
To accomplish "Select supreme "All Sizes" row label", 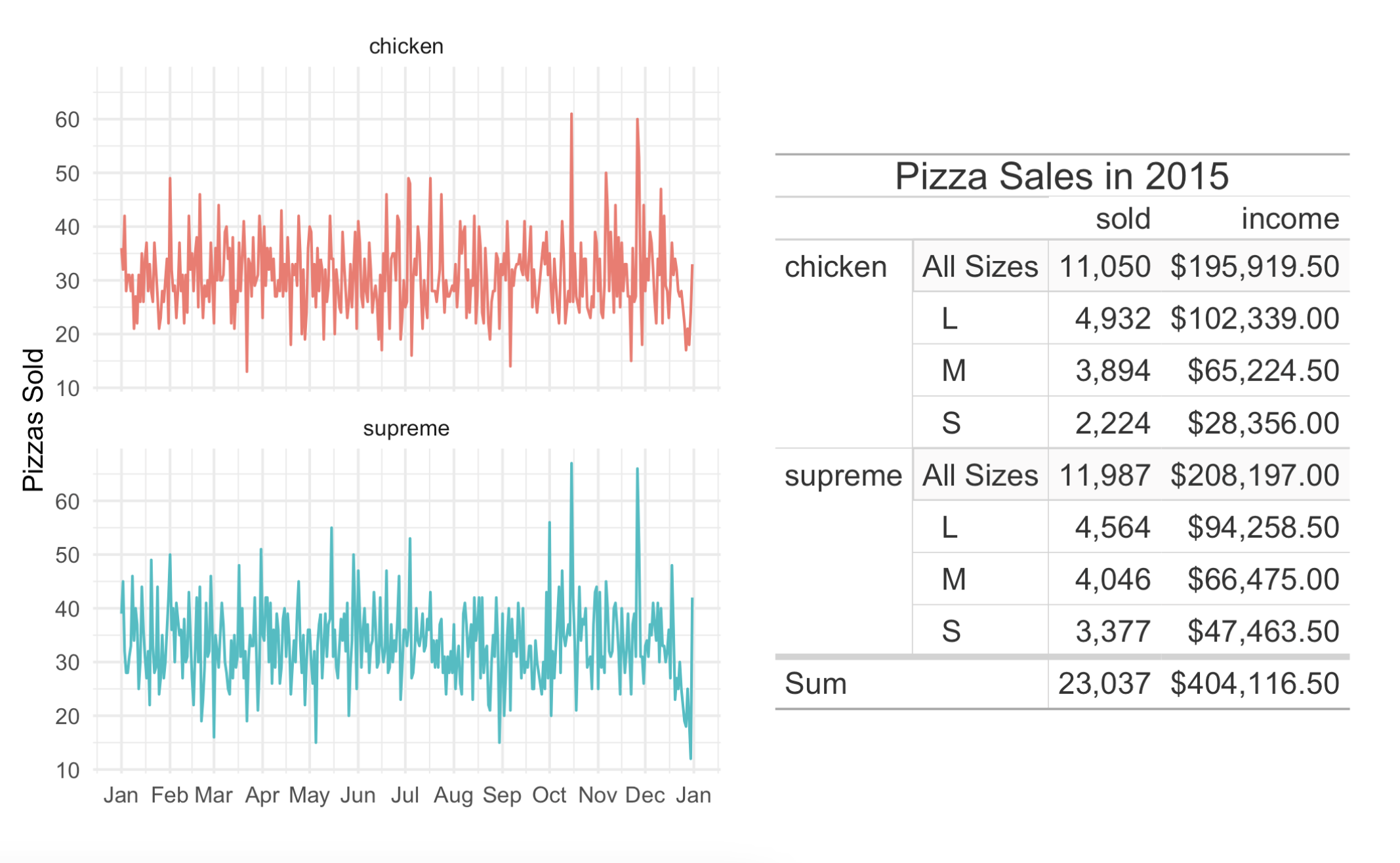I will click(x=979, y=475).
